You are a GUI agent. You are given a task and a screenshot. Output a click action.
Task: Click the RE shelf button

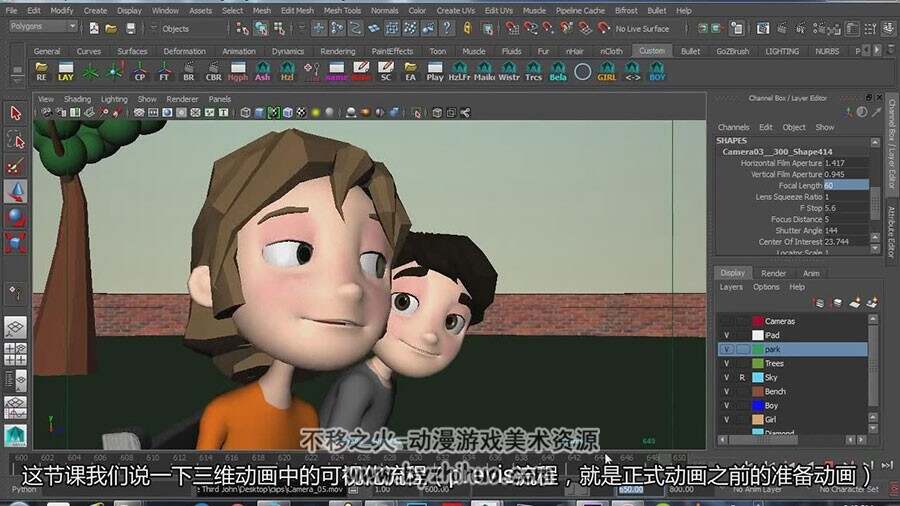(x=41, y=72)
